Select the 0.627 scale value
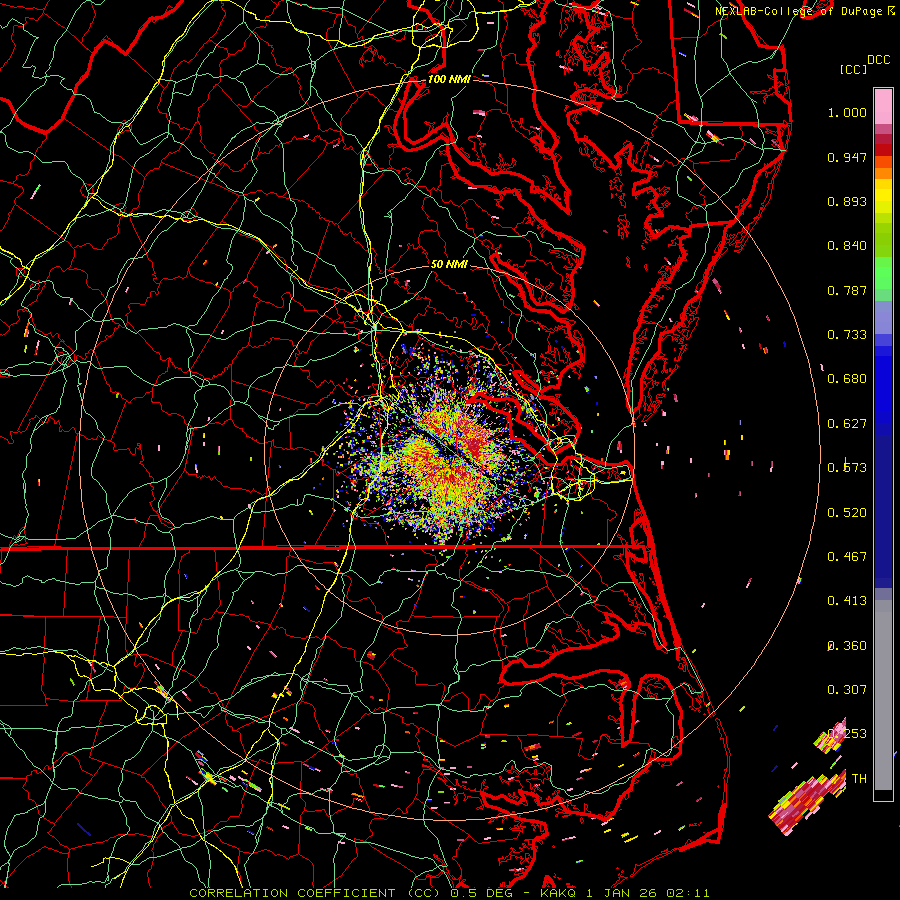 click(x=847, y=424)
